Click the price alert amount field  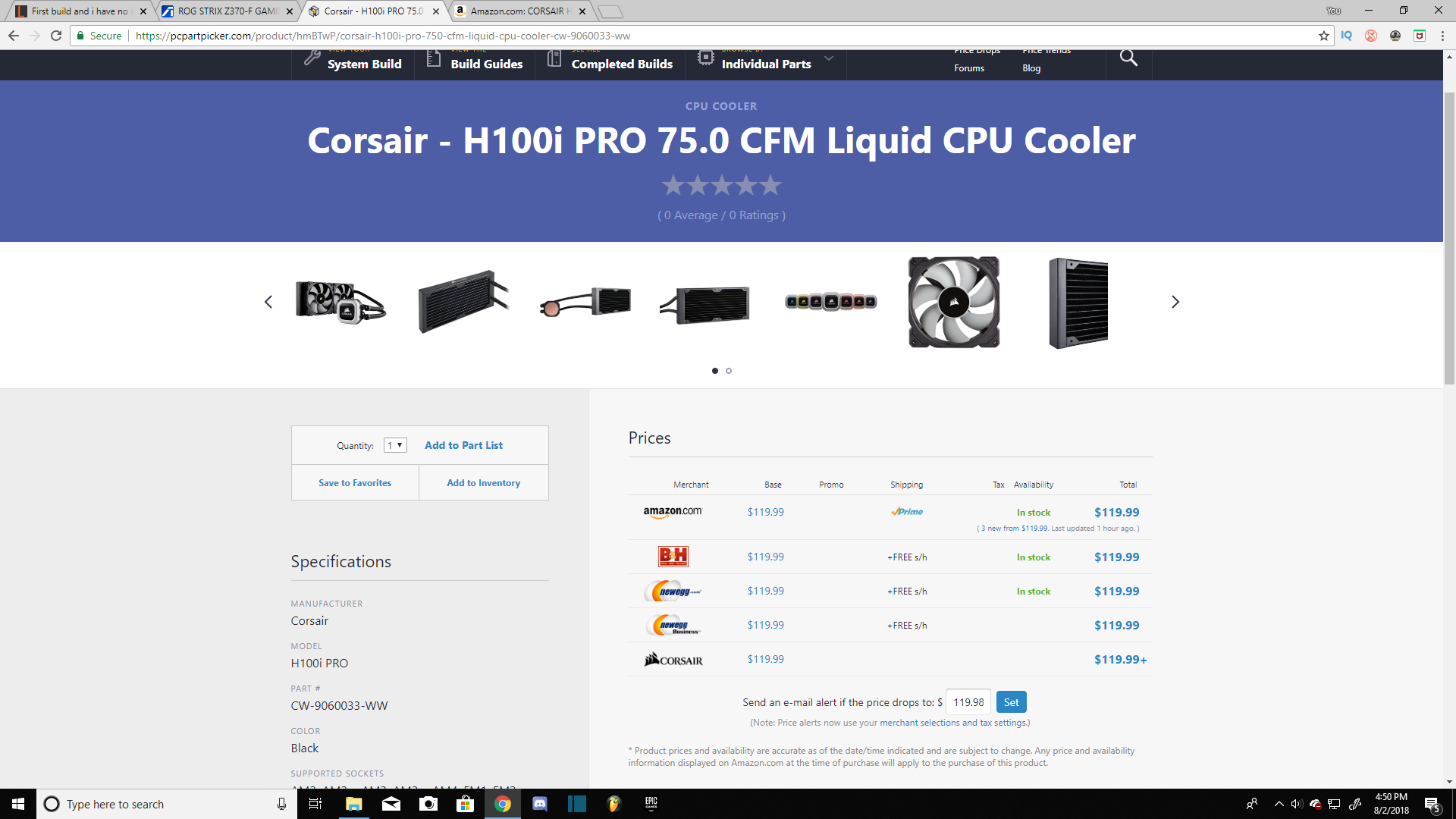pyautogui.click(x=968, y=702)
